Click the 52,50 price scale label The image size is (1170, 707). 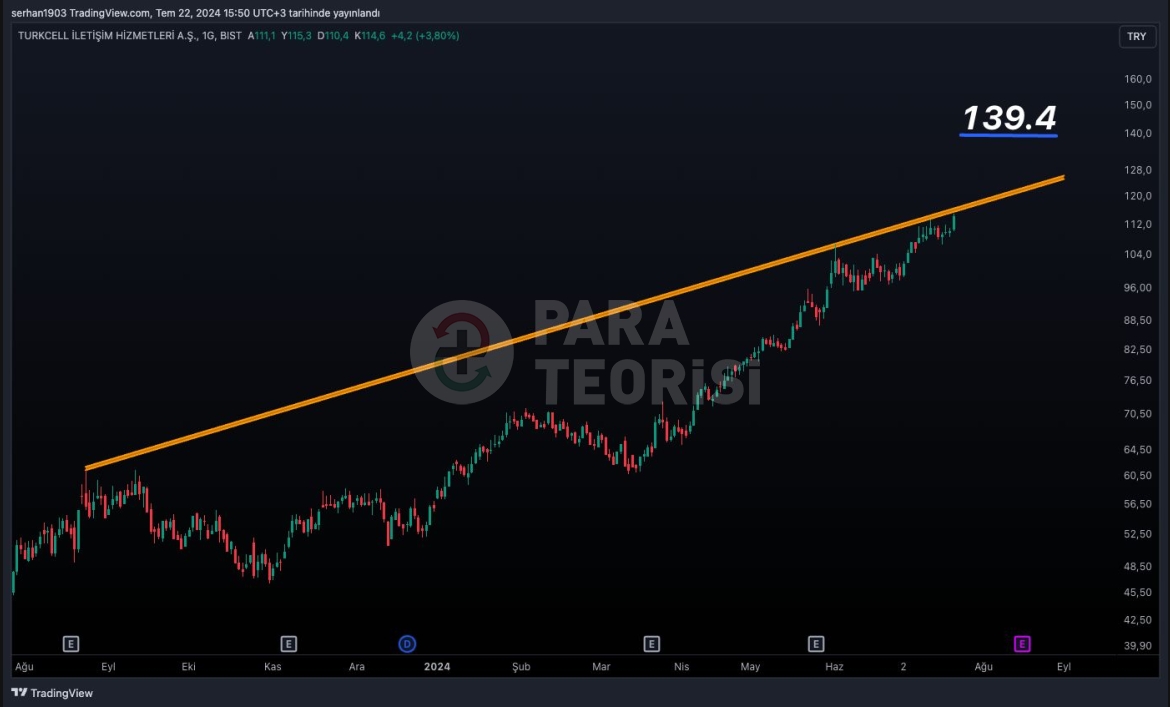click(1138, 535)
